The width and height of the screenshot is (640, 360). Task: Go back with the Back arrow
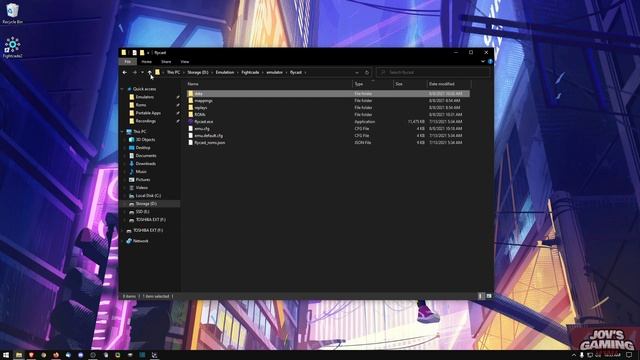coord(124,73)
